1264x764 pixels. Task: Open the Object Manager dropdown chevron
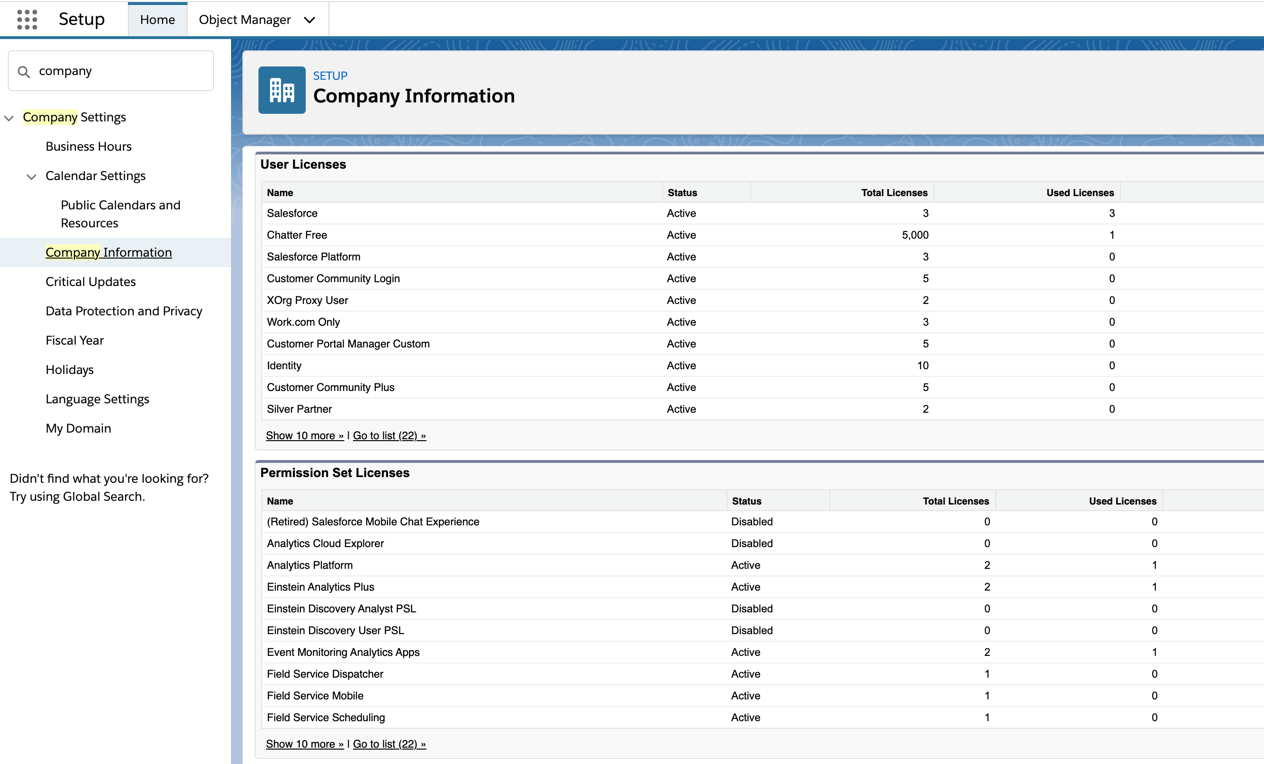point(310,20)
